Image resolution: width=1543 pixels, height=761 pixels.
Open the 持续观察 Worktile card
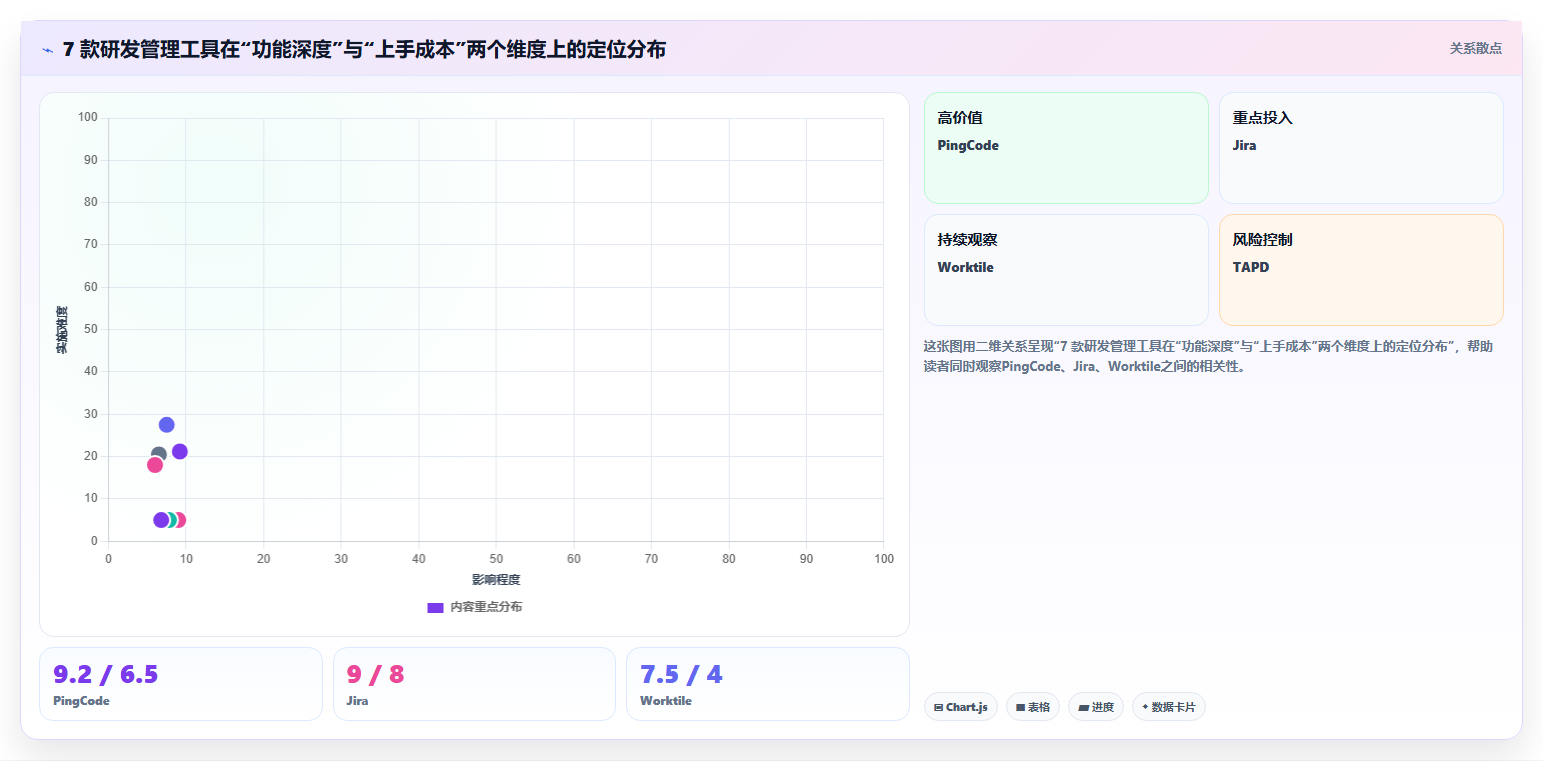(1066, 270)
